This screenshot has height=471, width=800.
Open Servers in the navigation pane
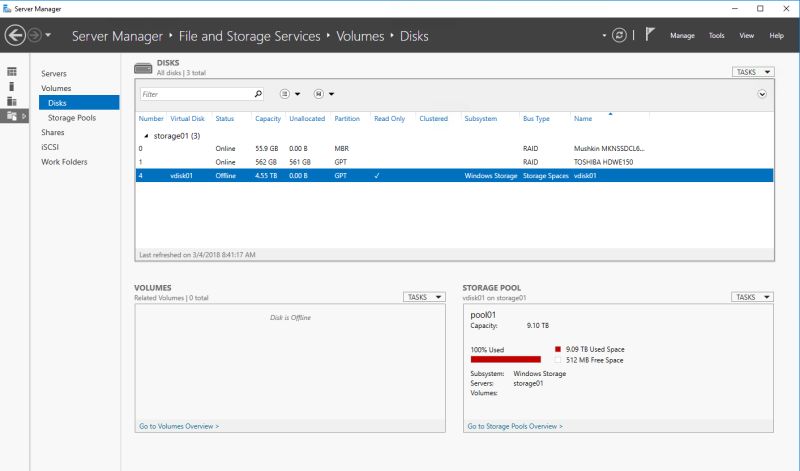click(x=54, y=73)
